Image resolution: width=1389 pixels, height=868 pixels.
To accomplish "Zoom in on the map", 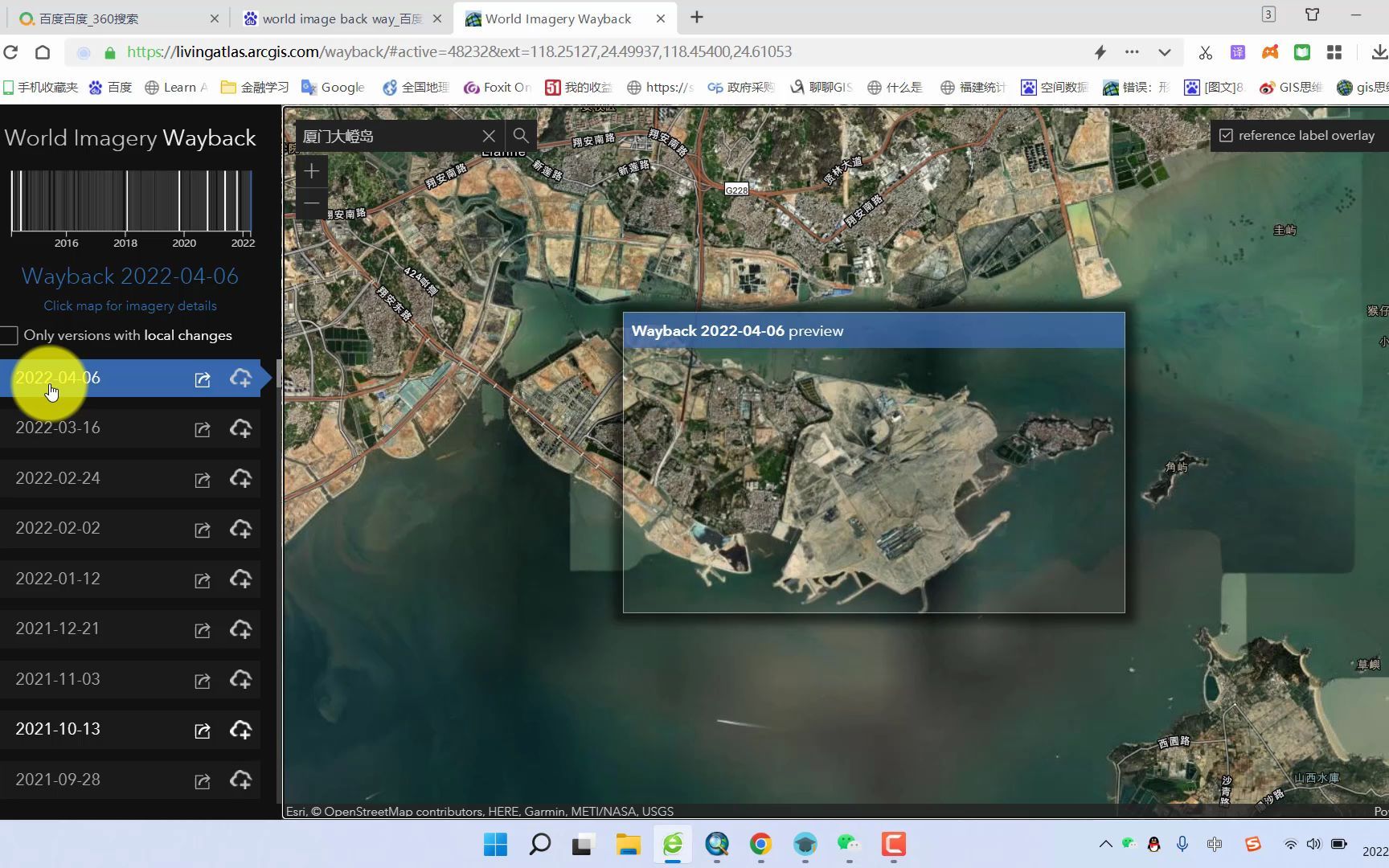I will [x=312, y=171].
